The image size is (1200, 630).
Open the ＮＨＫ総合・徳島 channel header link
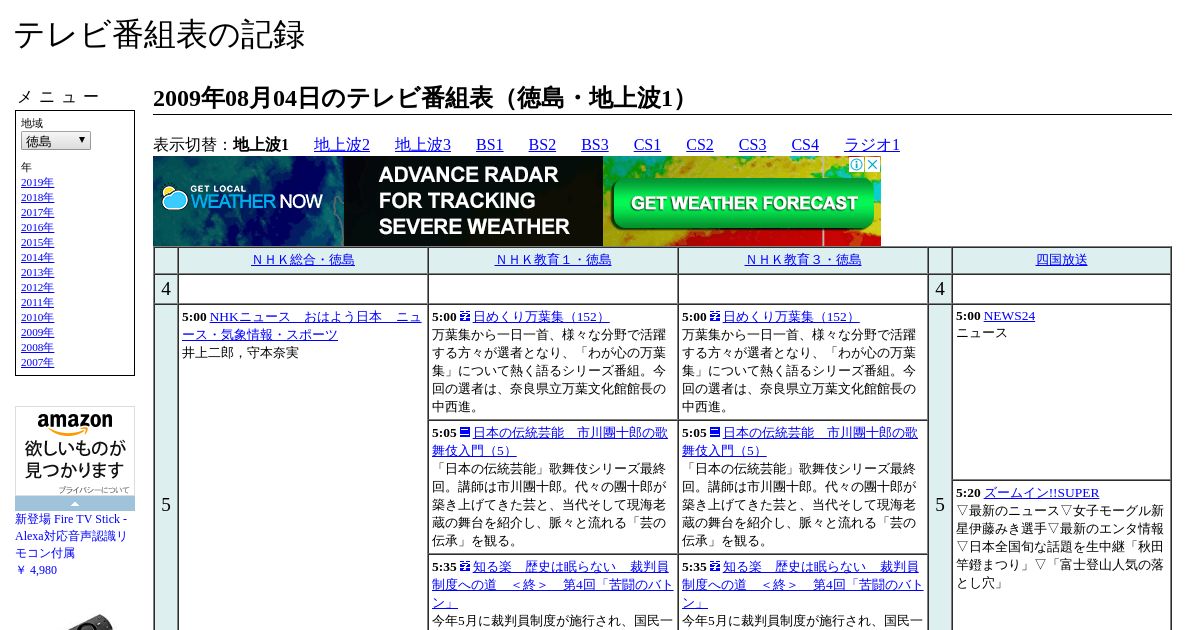303,260
